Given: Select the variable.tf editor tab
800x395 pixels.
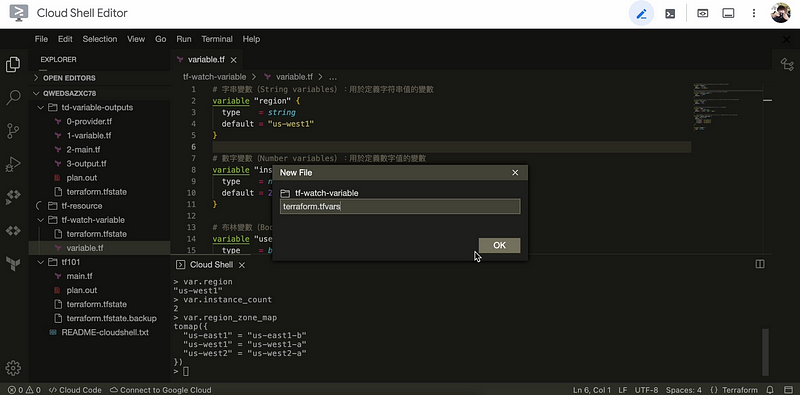Looking at the screenshot, I should click(x=207, y=60).
